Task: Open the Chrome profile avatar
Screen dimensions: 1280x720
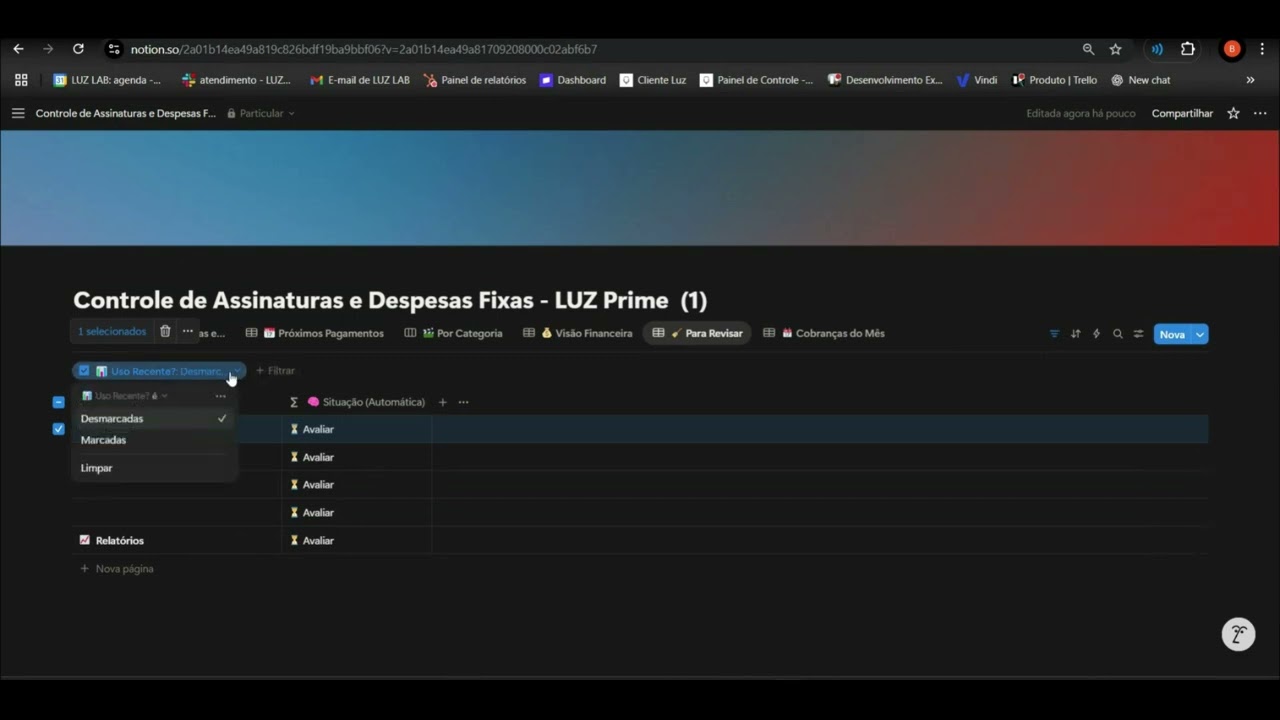Action: [1232, 49]
